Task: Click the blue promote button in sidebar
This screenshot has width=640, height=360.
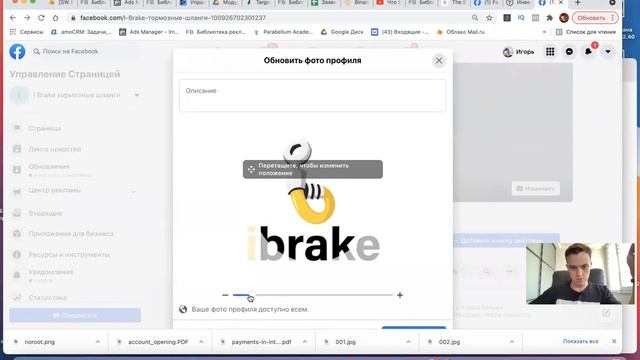Action: [75, 316]
